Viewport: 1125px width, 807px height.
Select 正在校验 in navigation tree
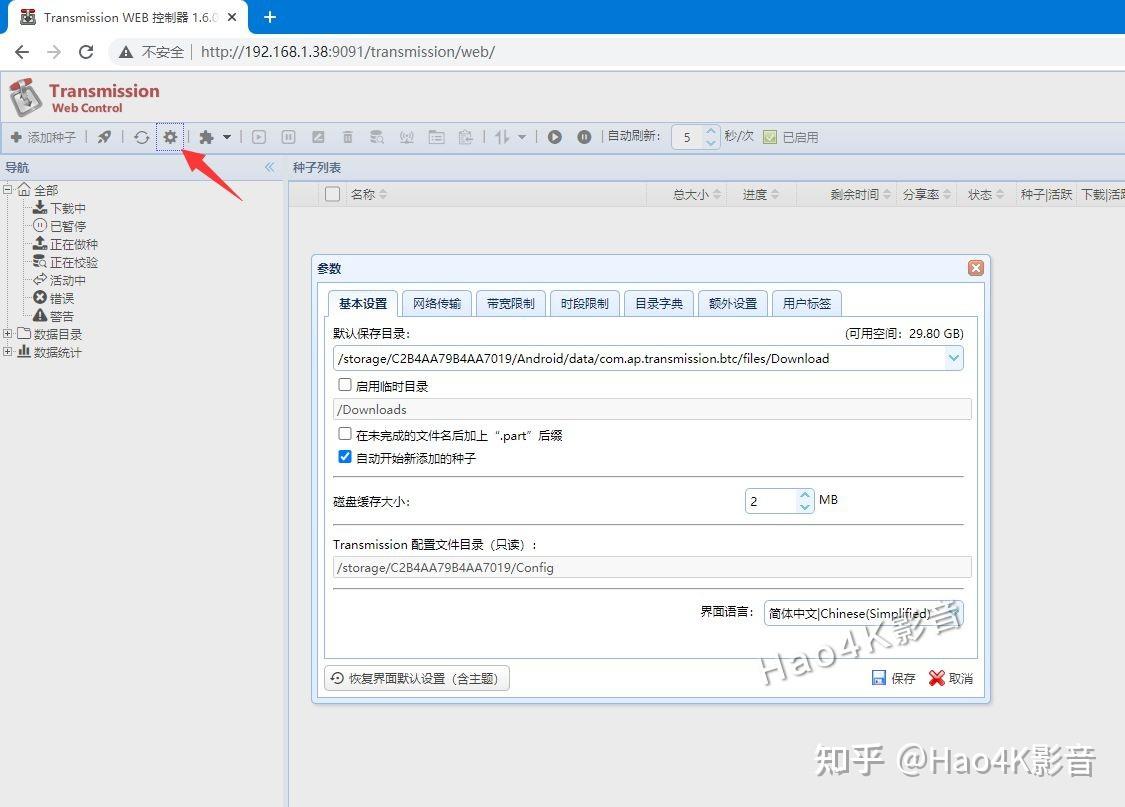tap(65, 262)
